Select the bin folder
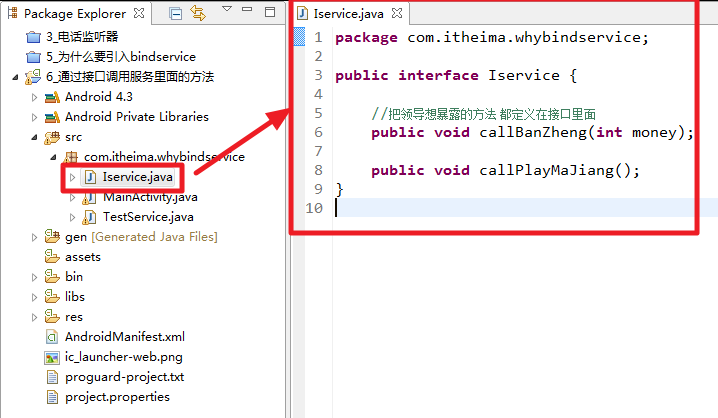This screenshot has width=718, height=418. click(x=74, y=277)
